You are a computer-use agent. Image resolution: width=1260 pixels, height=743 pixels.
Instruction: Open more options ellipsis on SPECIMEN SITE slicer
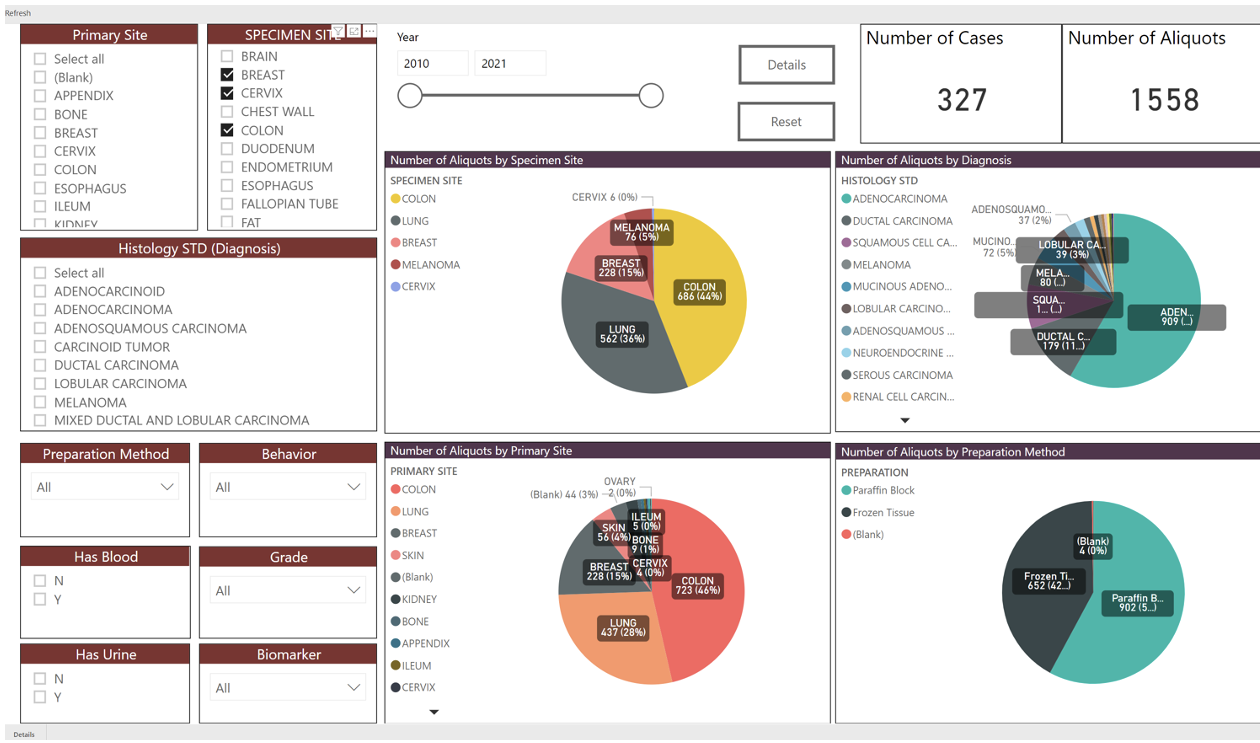pyautogui.click(x=369, y=32)
